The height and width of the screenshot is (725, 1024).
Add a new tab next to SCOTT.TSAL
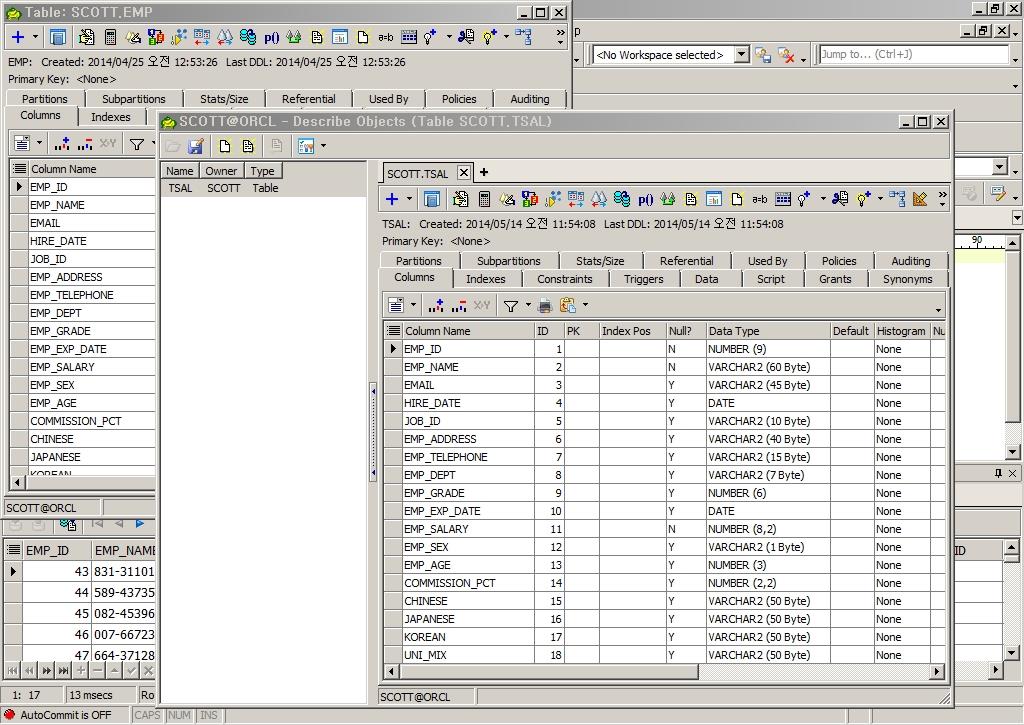pos(484,172)
